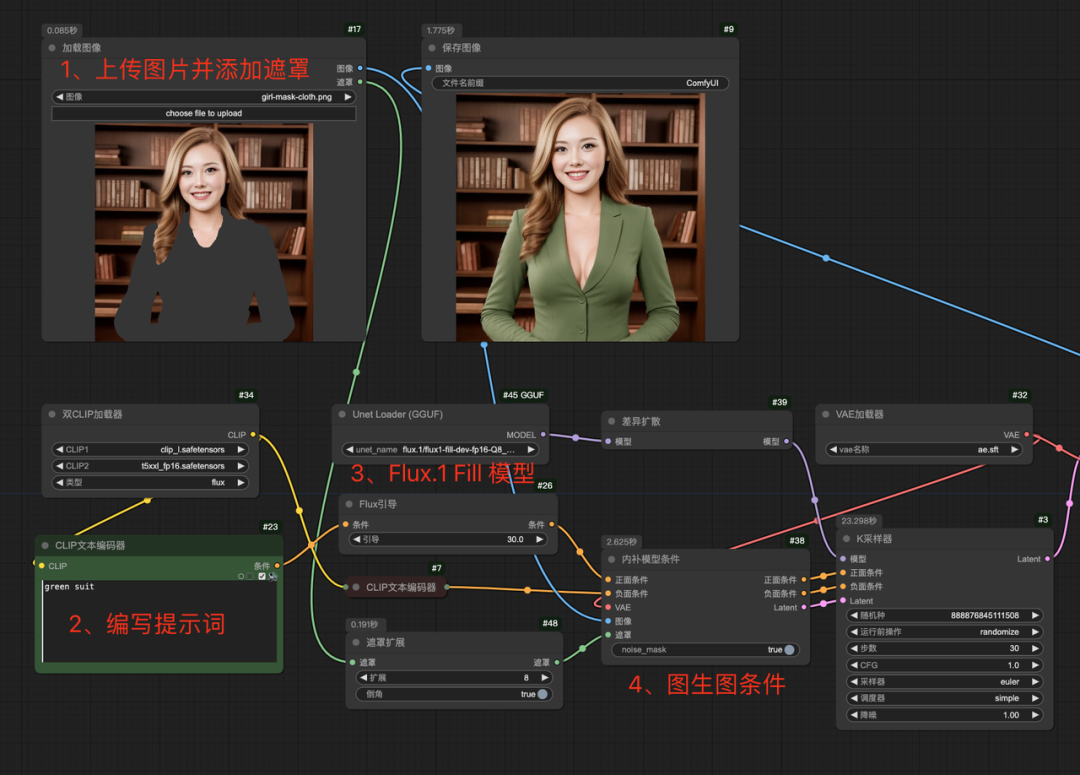This screenshot has width=1080, height=775.
Task: Open the 类型 flux selector
Action: (x=151, y=482)
